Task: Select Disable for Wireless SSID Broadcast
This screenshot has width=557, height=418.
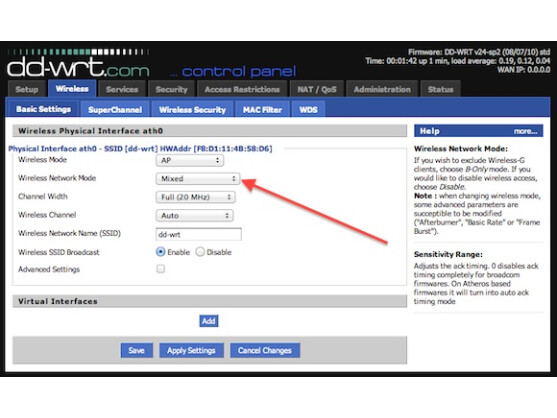Action: point(200,252)
